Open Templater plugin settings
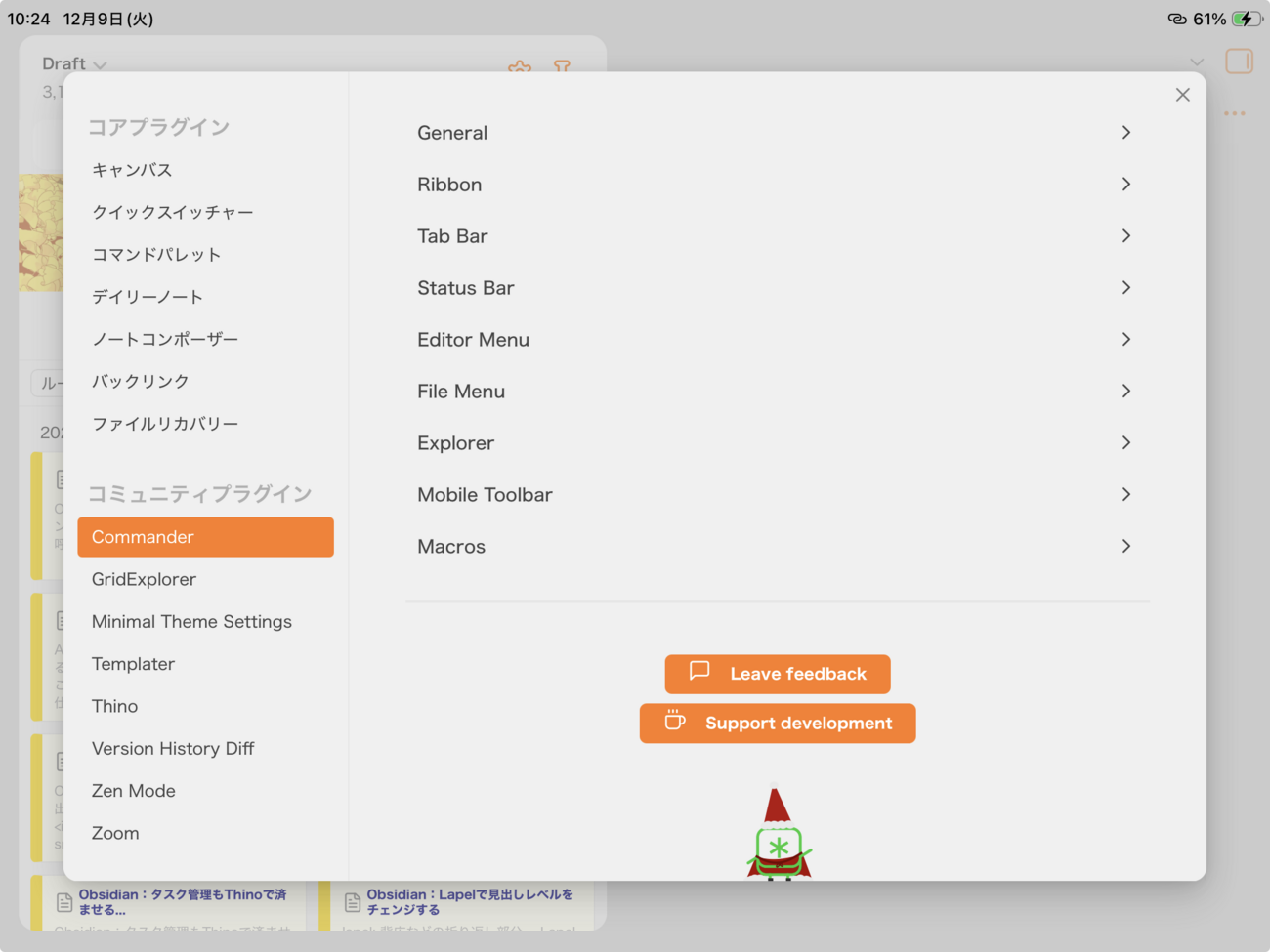Screen dimensions: 1270x952 point(205,664)
